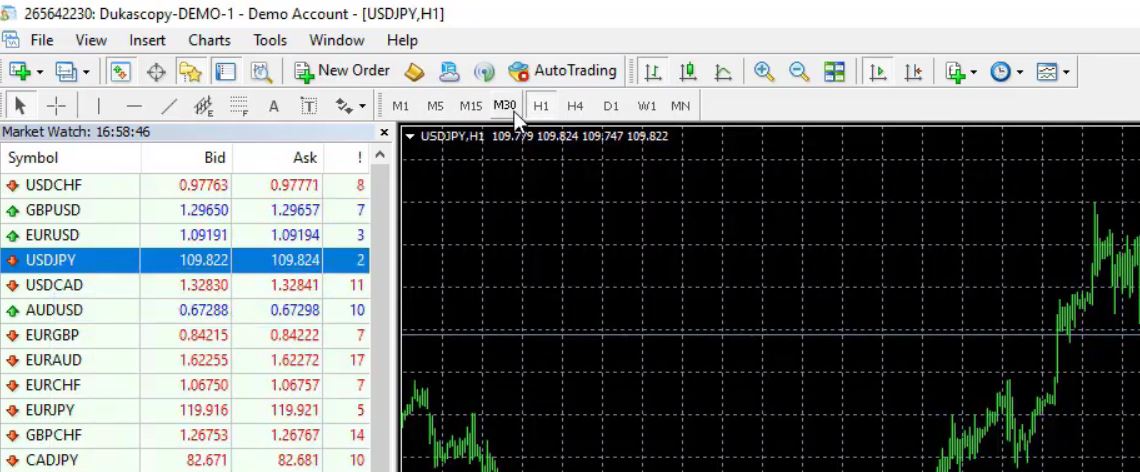Close the Market Watch panel
This screenshot has width=1140, height=472.
click(384, 132)
